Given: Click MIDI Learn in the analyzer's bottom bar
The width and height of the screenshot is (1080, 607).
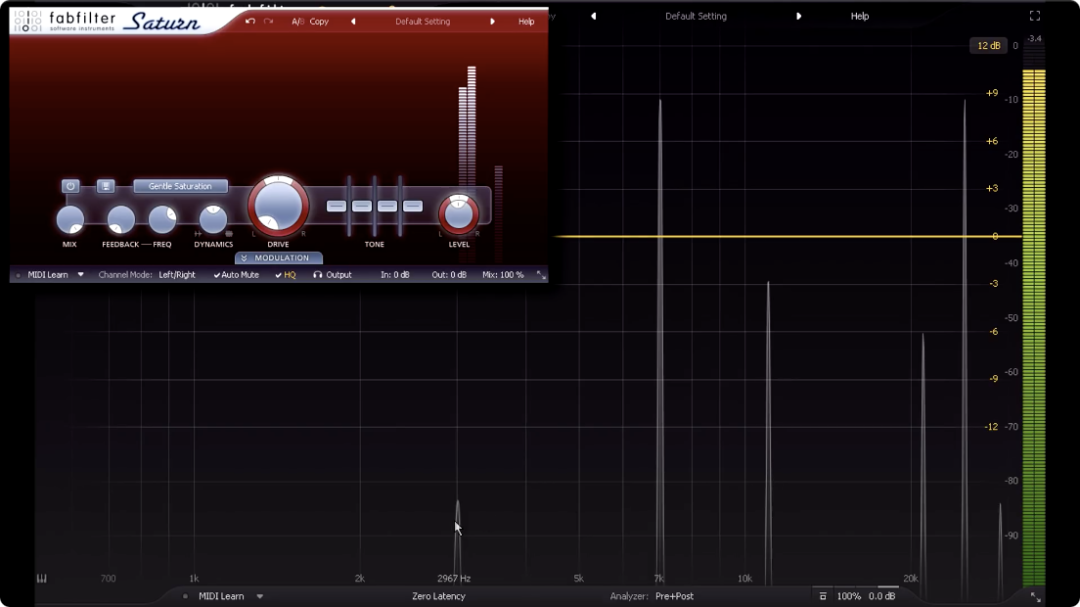Looking at the screenshot, I should tap(221, 596).
